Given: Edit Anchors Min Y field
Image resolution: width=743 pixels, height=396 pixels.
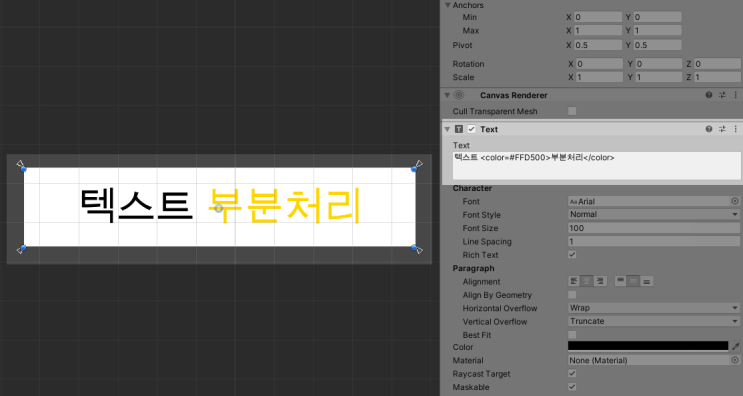Looking at the screenshot, I should point(657,17).
